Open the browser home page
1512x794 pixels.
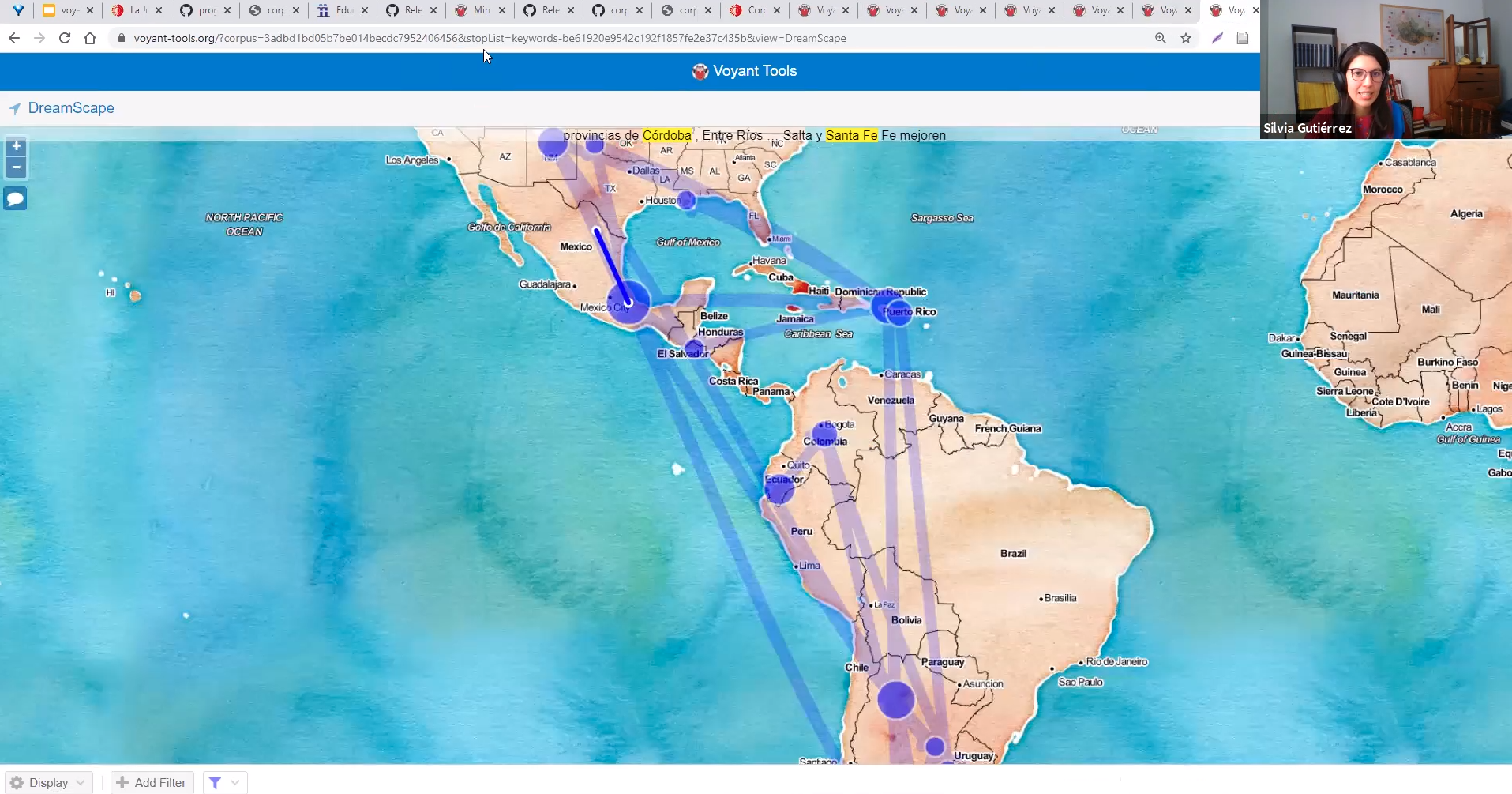pos(90,38)
